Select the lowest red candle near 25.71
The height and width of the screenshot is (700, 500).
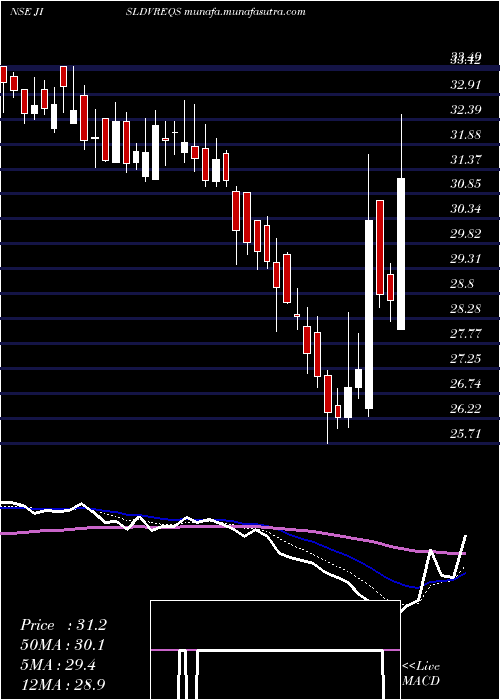328,394
